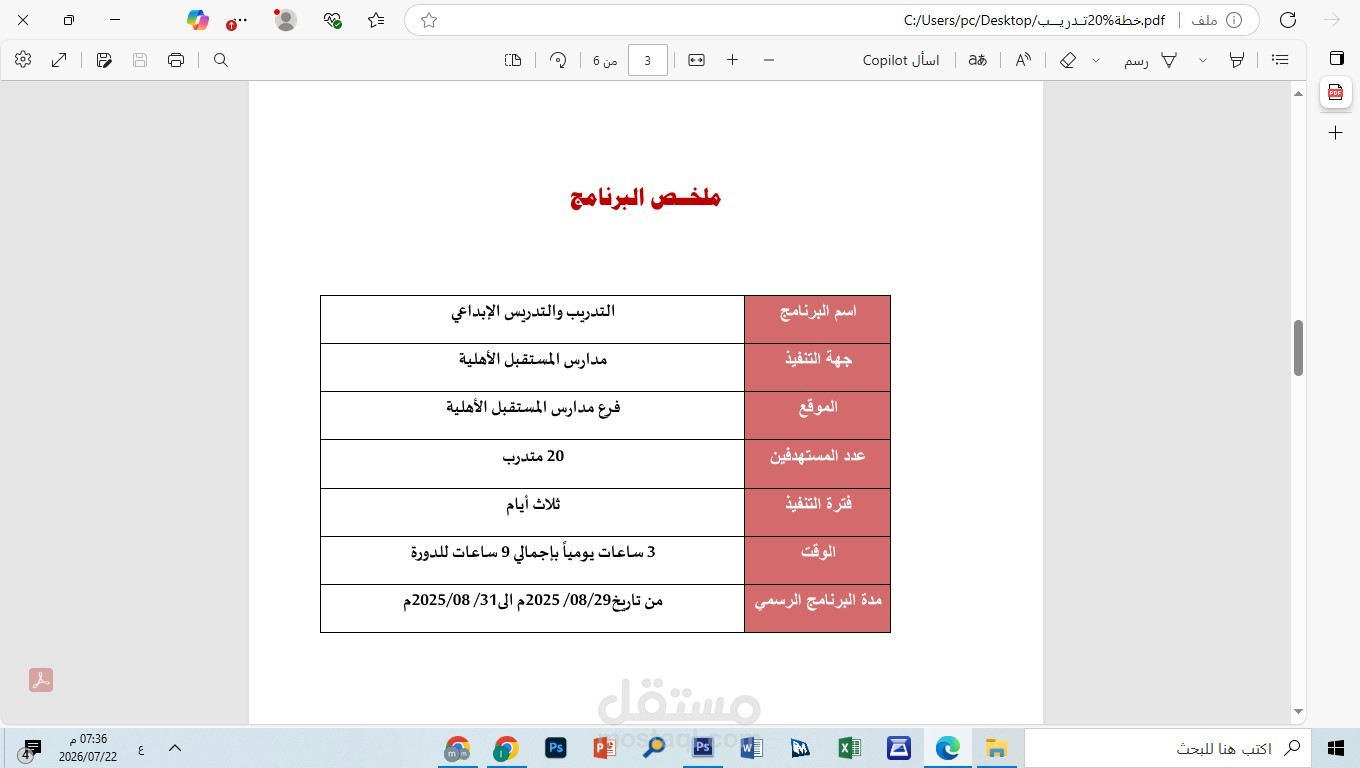The height and width of the screenshot is (768, 1360).
Task: Click the cell فترة التنفيذ
Action: [817, 512]
